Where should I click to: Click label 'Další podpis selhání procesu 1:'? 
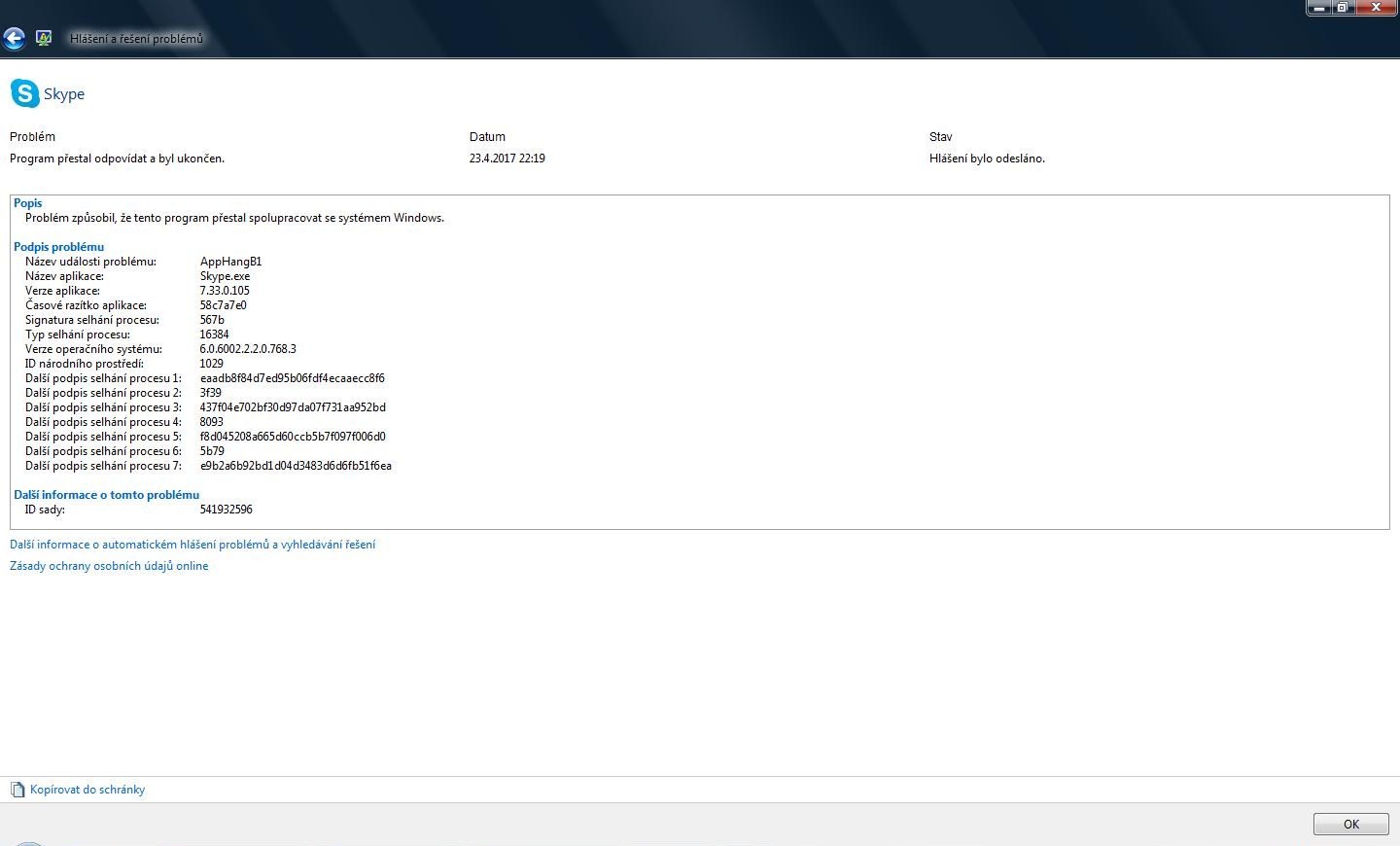pyautogui.click(x=103, y=378)
